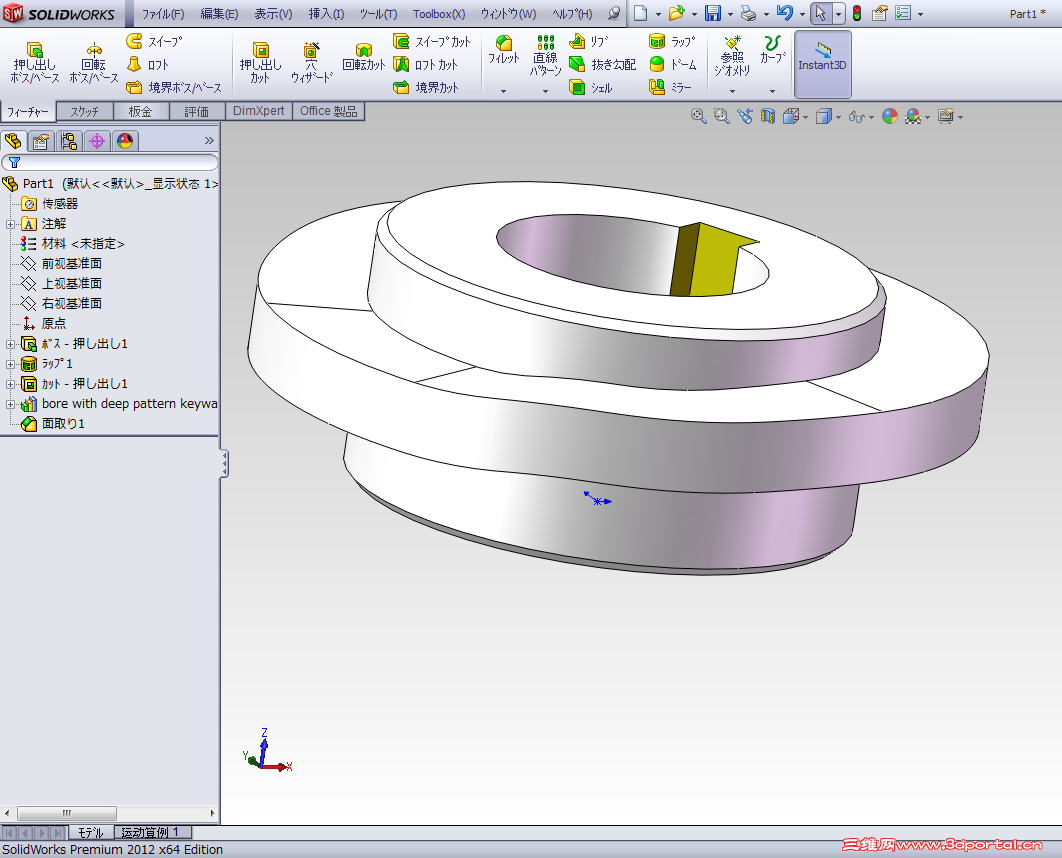The image size is (1062, 858).
Task: Switch to the DimXpert tab
Action: tap(259, 111)
